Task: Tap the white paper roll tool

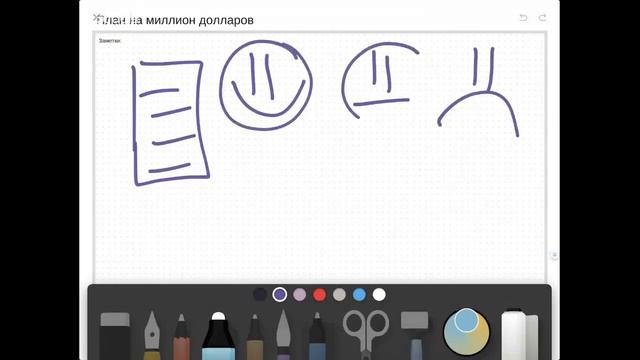Action: click(520, 335)
